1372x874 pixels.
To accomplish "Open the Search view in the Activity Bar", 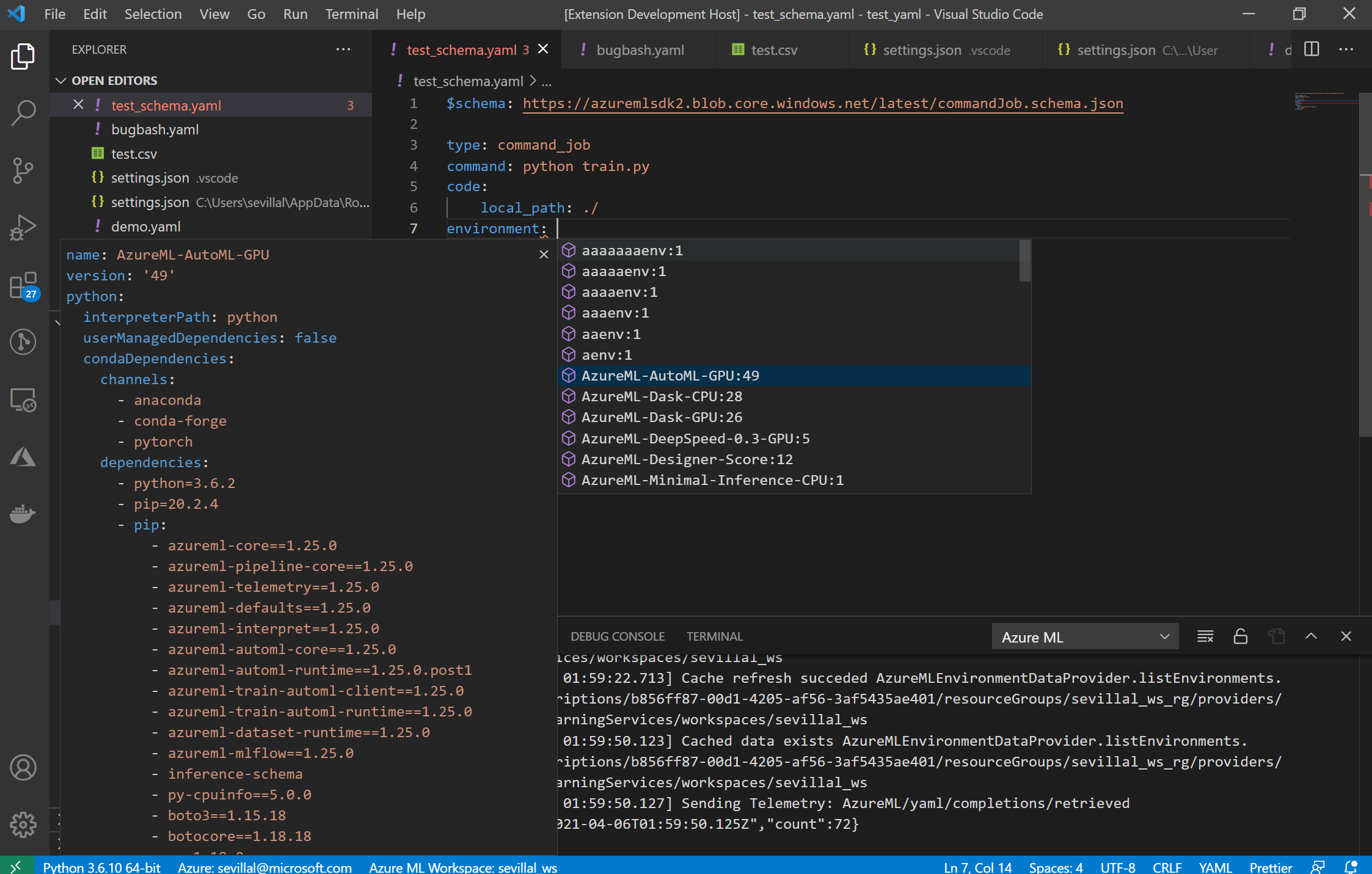I will click(x=23, y=113).
